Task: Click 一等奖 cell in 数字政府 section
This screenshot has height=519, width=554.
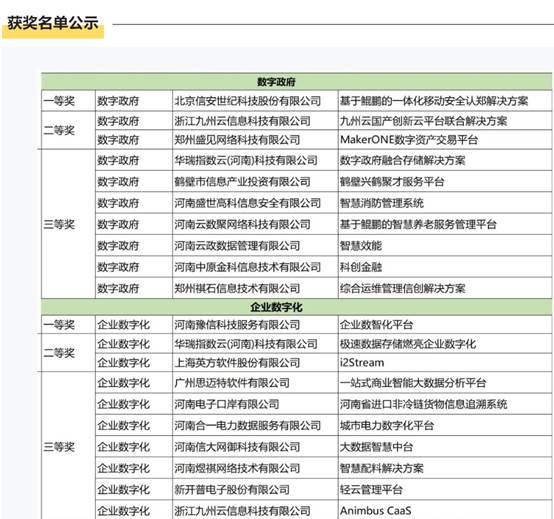Action: pyautogui.click(x=69, y=101)
